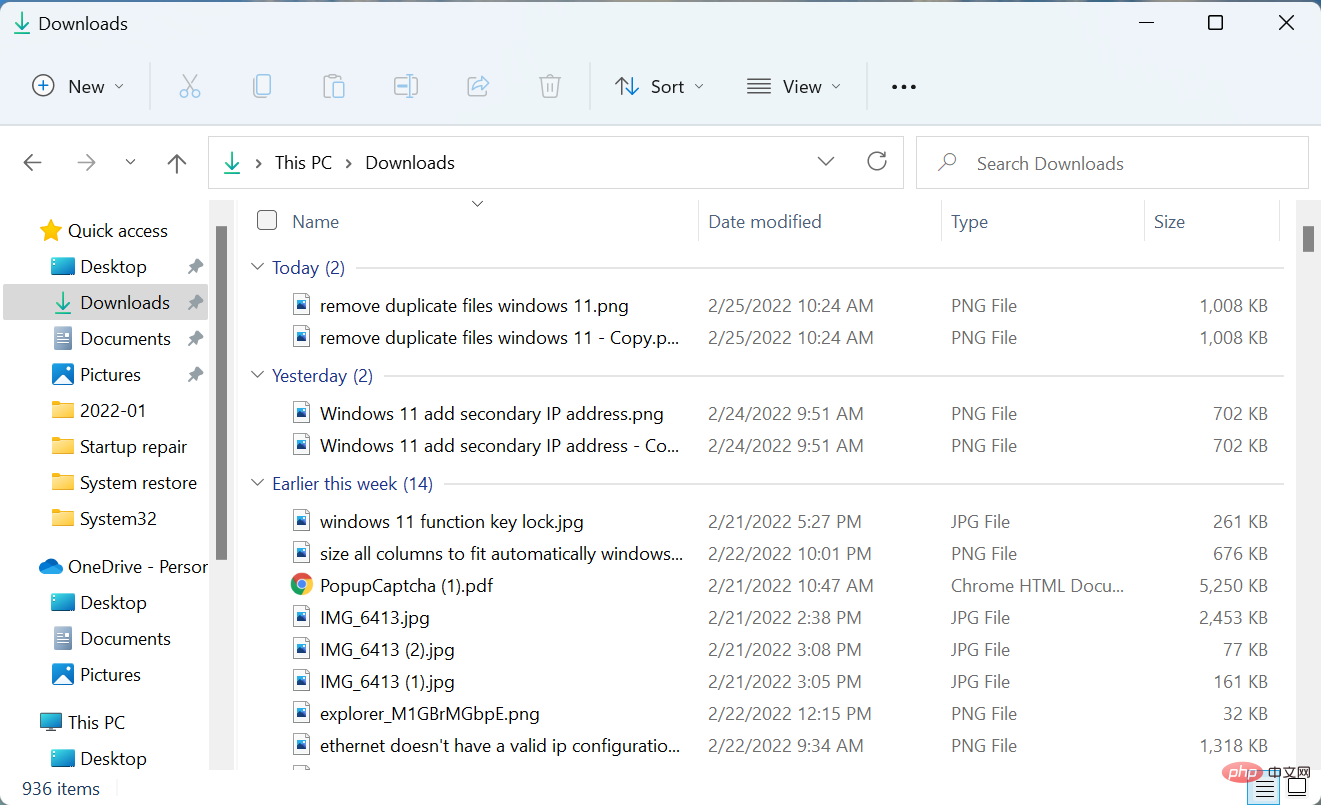Switch to details view icon in status bar

[x=1266, y=789]
